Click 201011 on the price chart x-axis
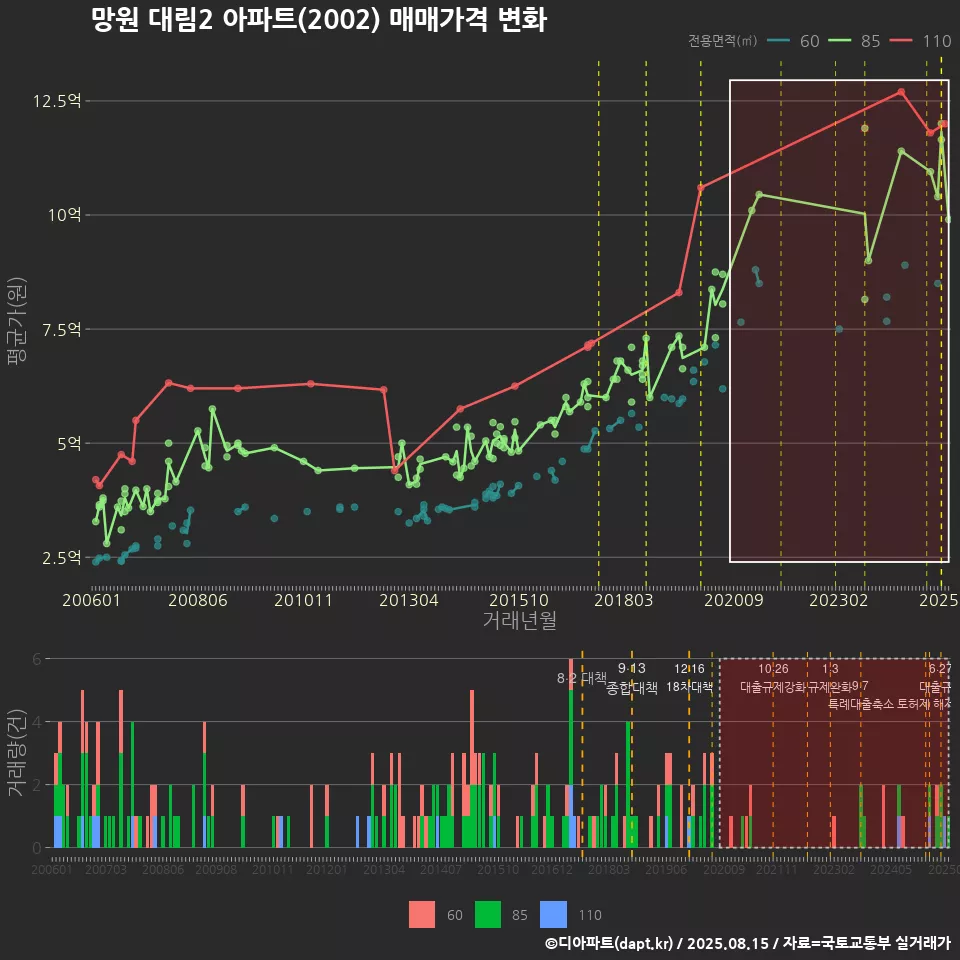Viewport: 960px width, 960px height. (x=303, y=600)
